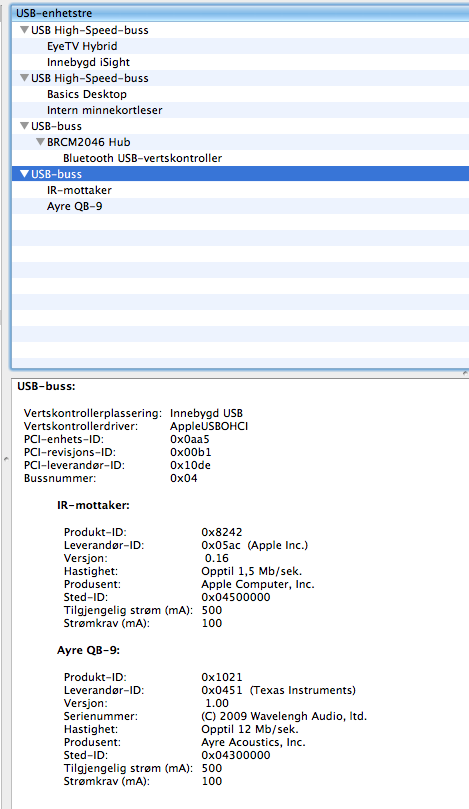Click 0x05ac (Apple Inc.) vendor value
This screenshot has height=809, width=469.
254,545
